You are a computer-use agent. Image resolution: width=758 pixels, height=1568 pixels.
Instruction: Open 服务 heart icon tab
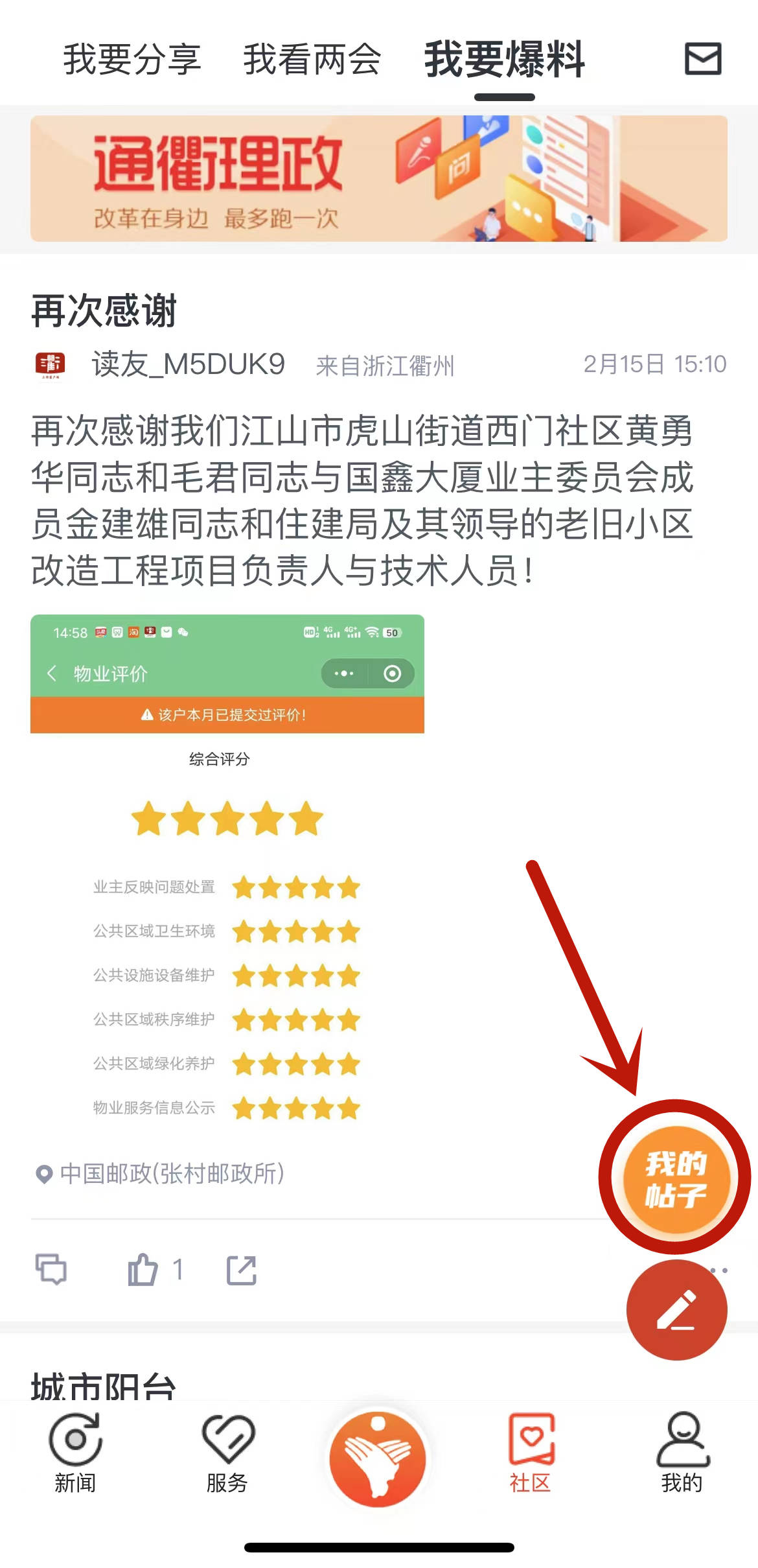point(227,1453)
